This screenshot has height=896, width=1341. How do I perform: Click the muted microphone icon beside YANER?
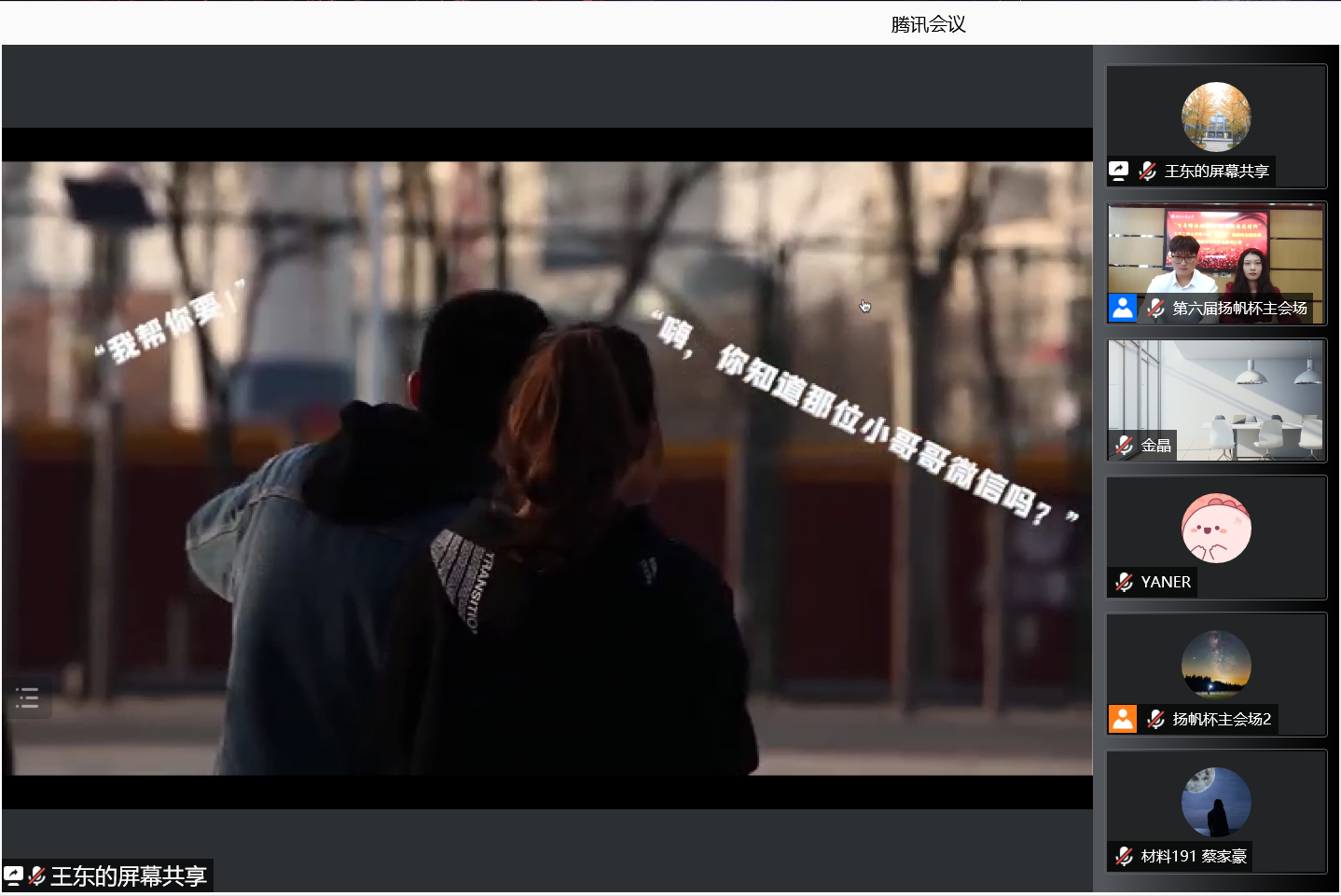click(1123, 582)
